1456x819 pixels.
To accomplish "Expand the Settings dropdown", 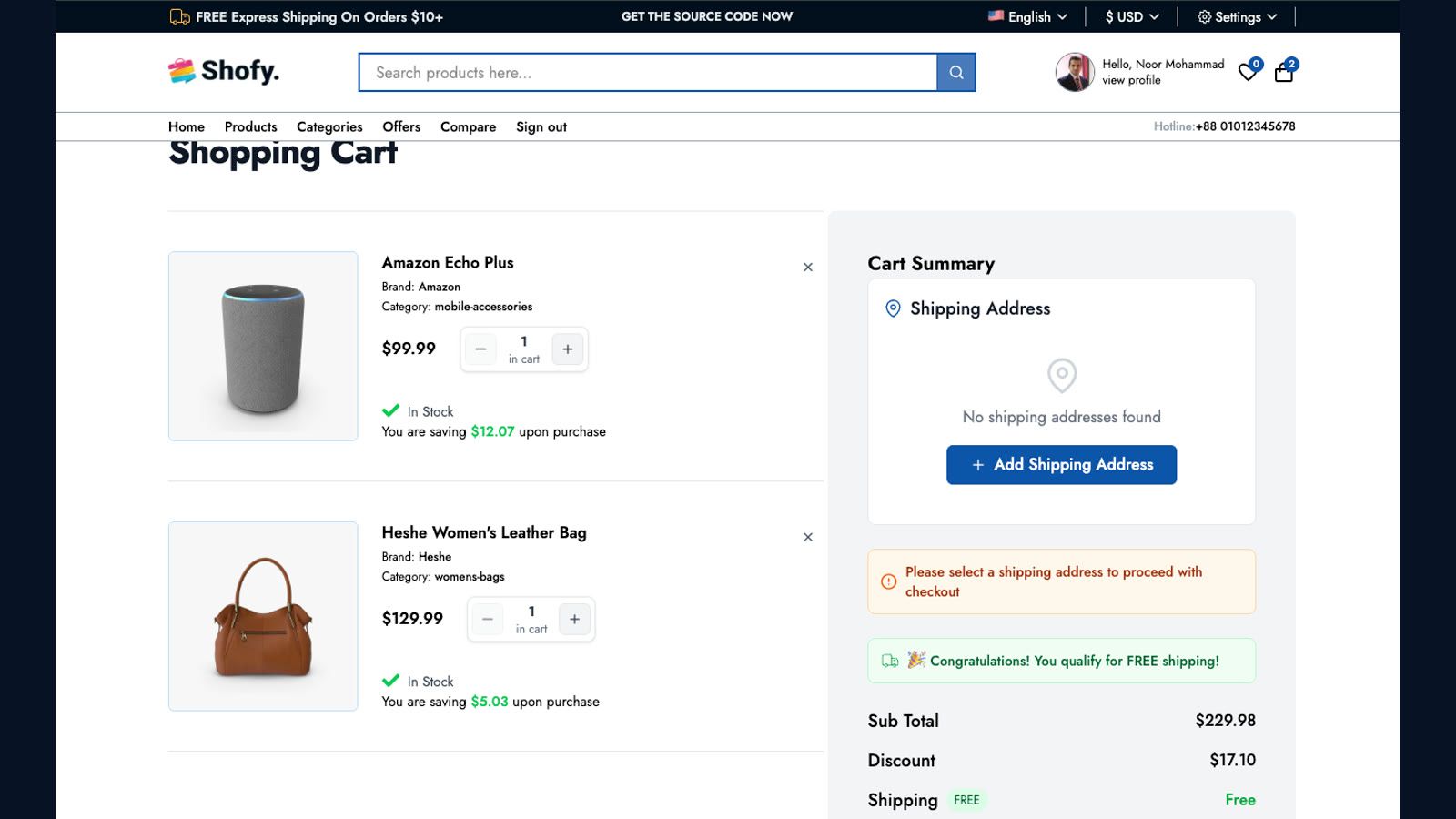I will coord(1238,16).
